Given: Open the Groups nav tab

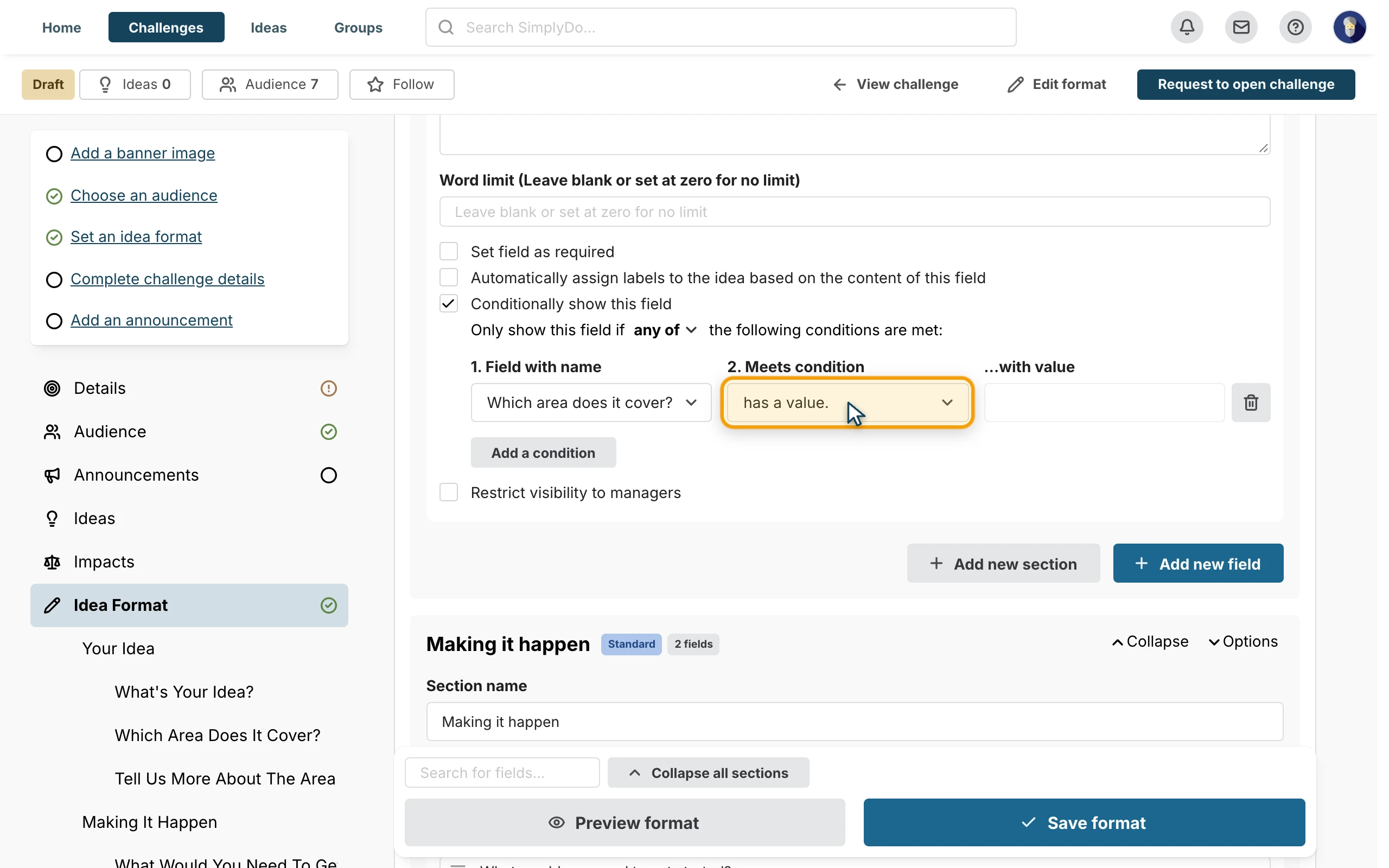Looking at the screenshot, I should pos(358,27).
